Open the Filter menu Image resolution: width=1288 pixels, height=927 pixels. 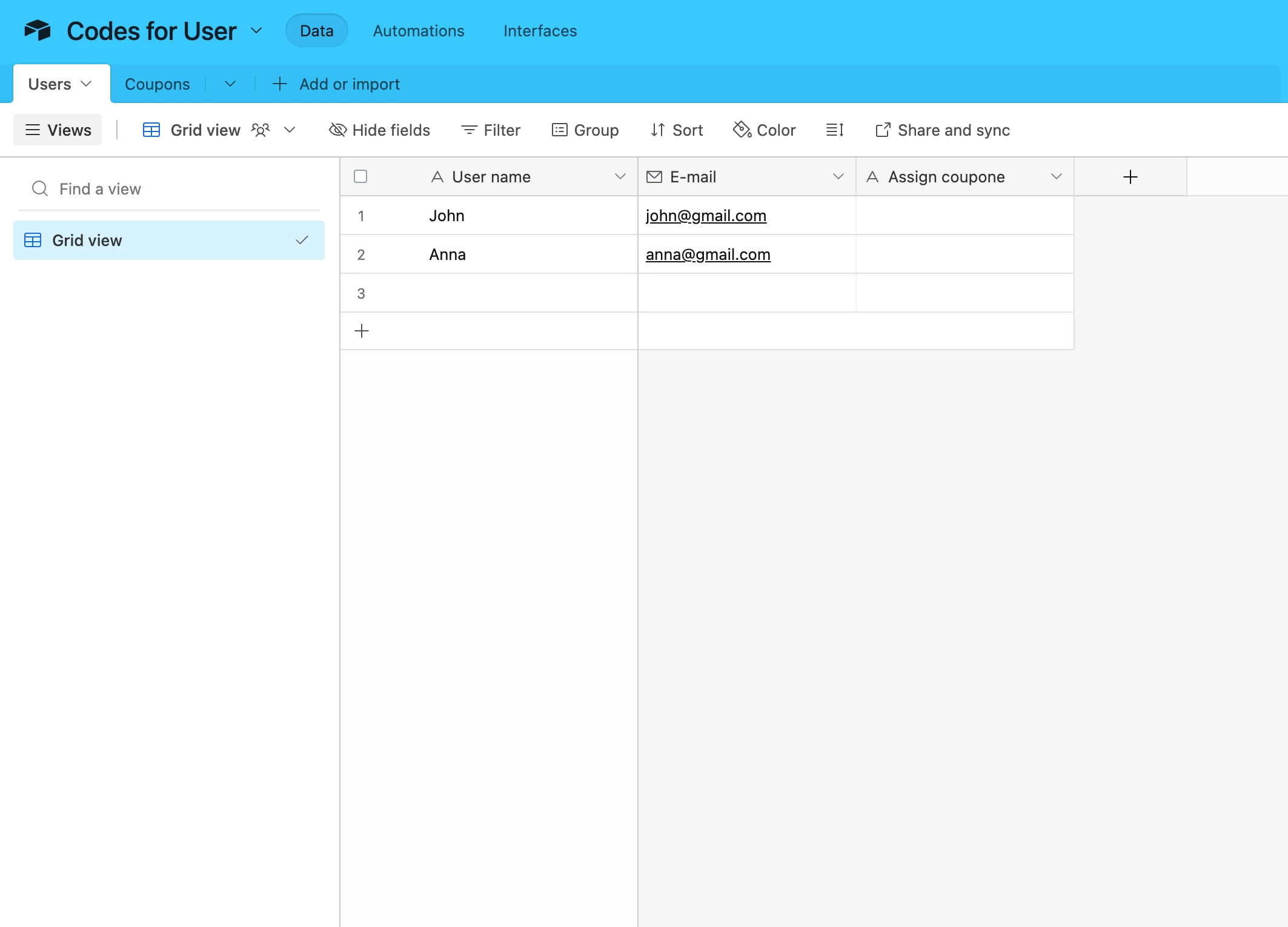point(491,130)
